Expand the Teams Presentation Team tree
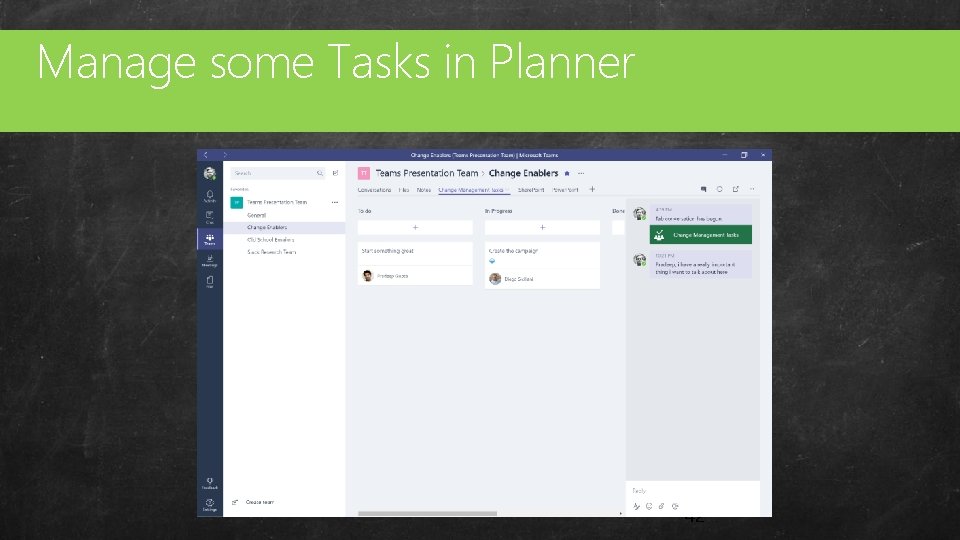This screenshot has width=960, height=540. [x=277, y=202]
